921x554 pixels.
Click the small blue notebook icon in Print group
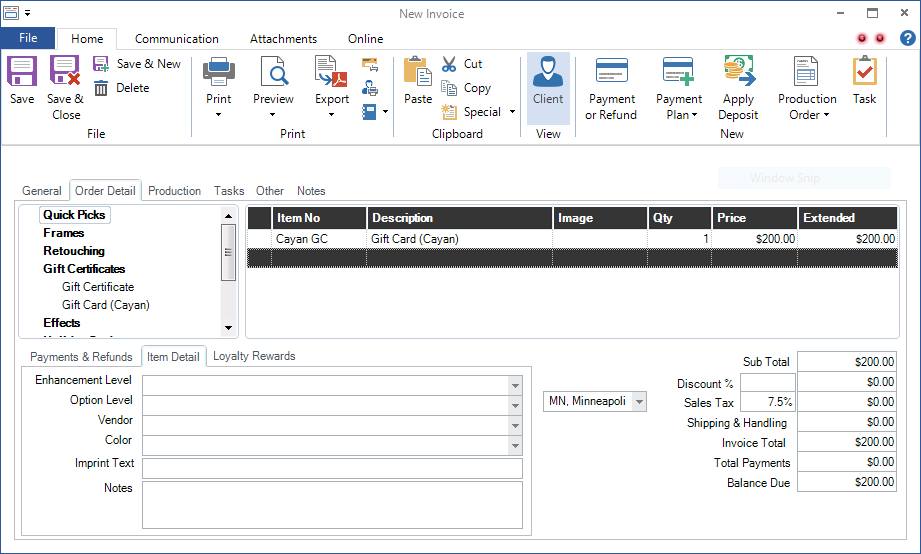(369, 112)
